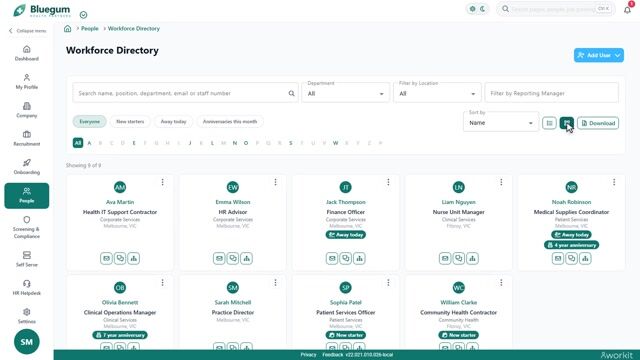Email Ava Martin via envelope icon
Viewport: 640px width, 360px height.
pos(107,258)
